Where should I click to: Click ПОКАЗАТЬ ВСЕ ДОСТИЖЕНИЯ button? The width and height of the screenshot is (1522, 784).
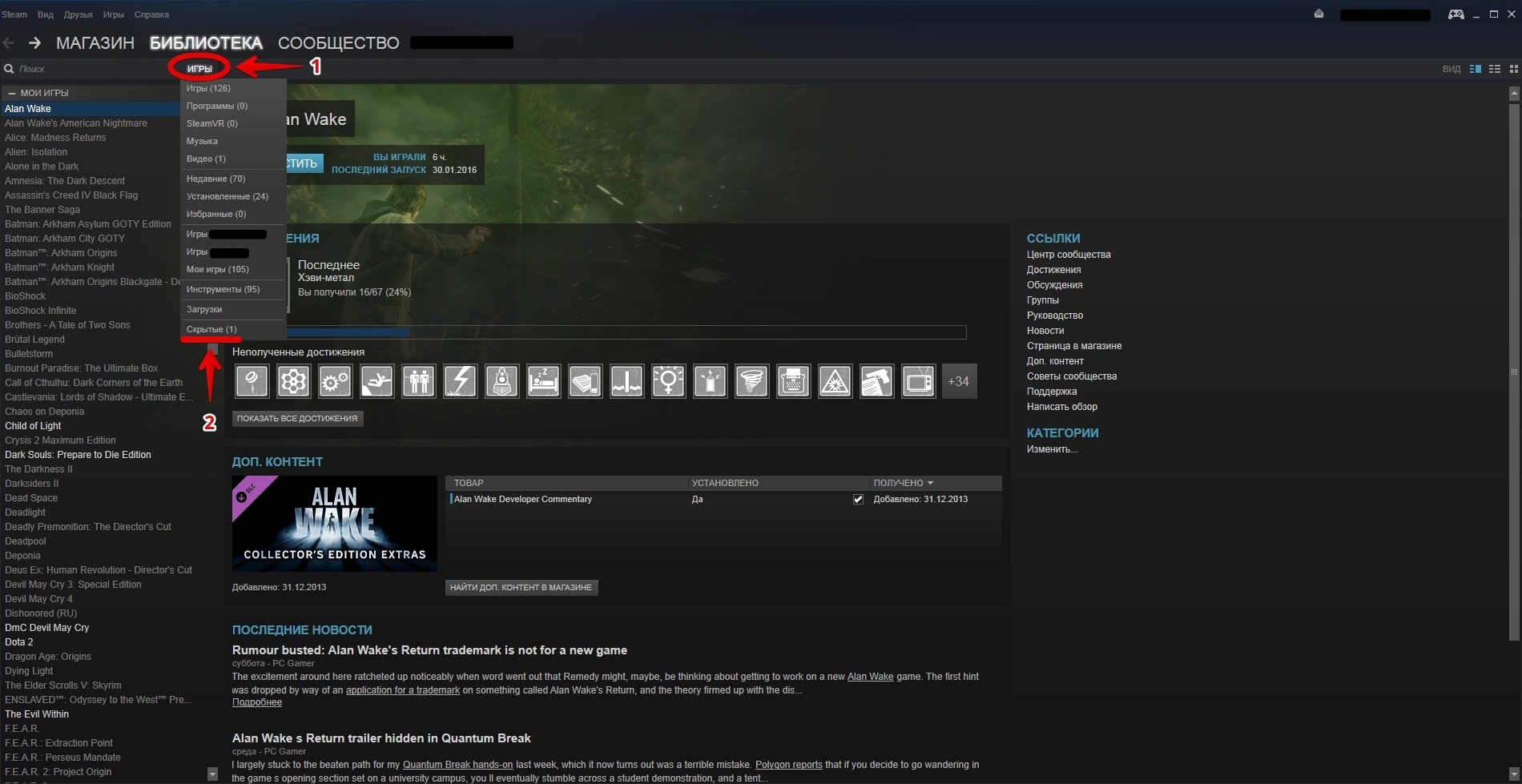tap(297, 418)
